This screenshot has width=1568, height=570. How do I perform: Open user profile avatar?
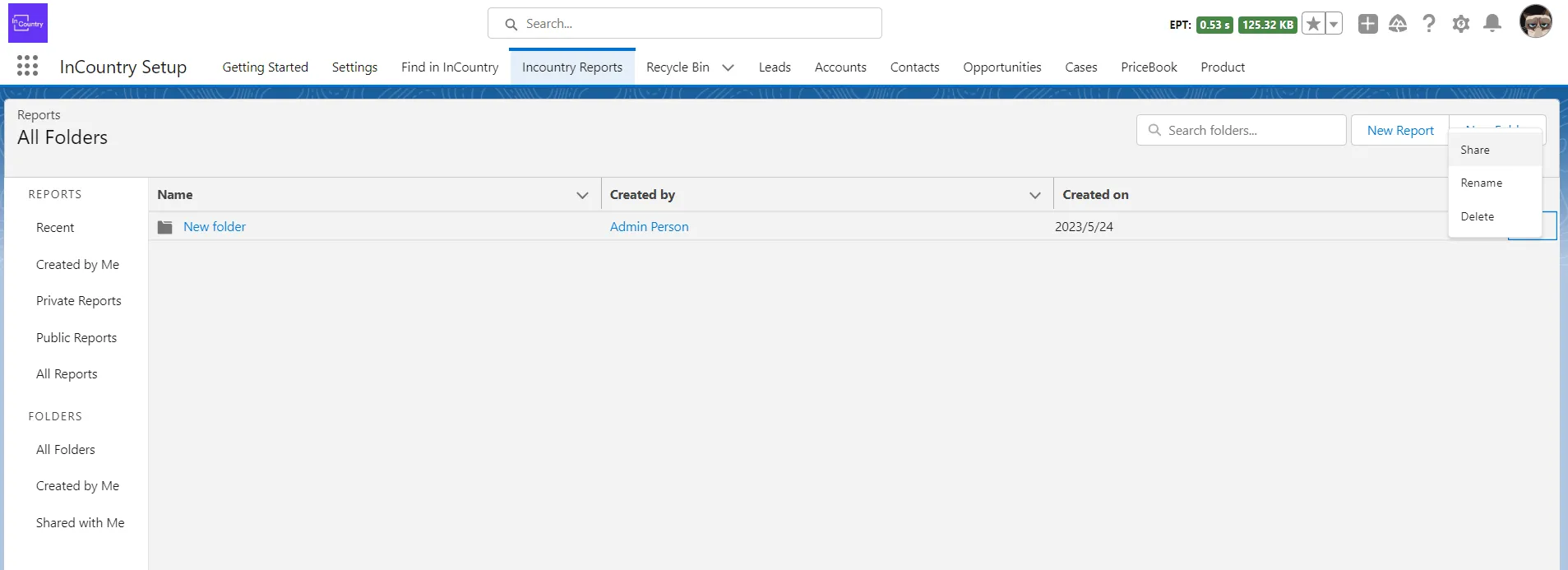pyautogui.click(x=1534, y=21)
